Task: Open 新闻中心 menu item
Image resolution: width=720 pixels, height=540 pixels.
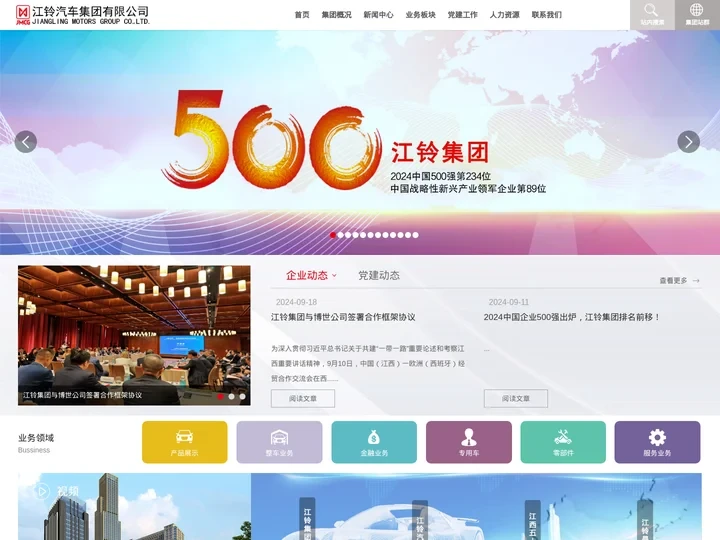Action: pos(378,15)
